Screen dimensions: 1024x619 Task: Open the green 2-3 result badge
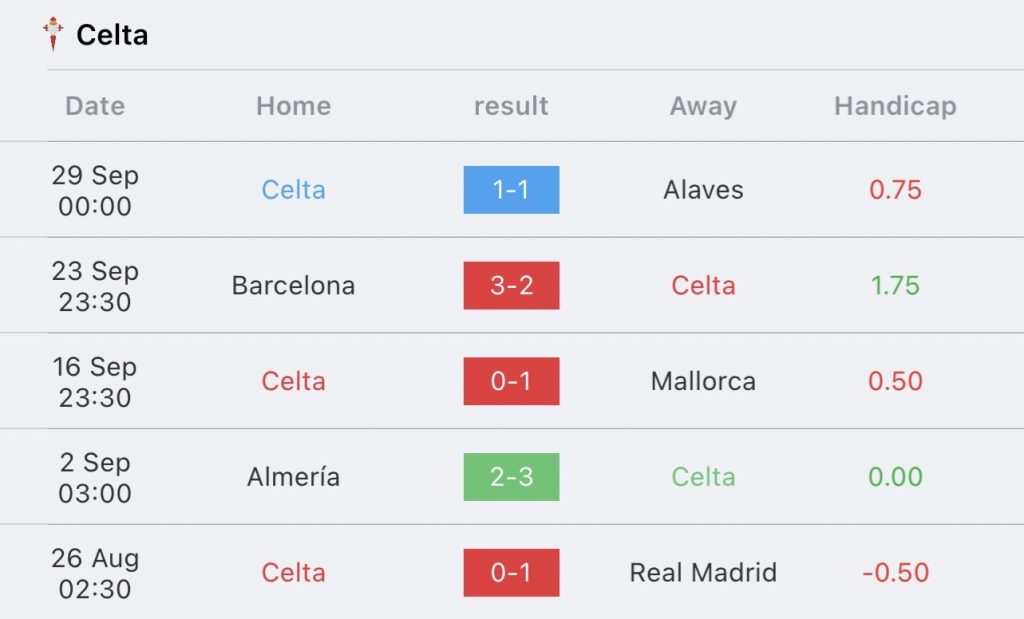pyautogui.click(x=511, y=477)
